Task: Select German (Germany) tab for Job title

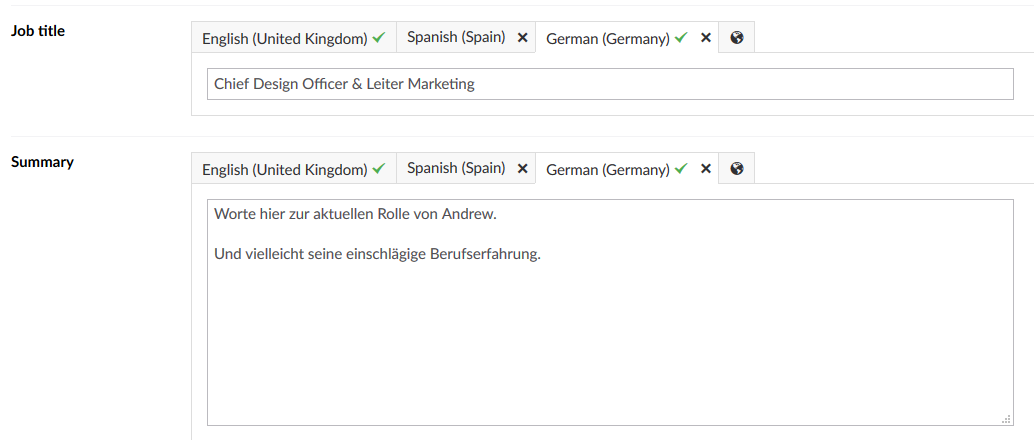Action: [608, 38]
